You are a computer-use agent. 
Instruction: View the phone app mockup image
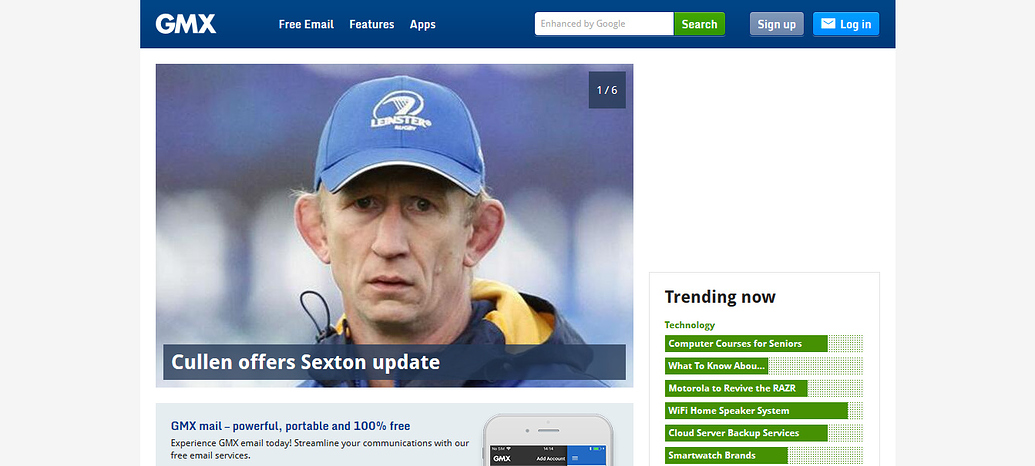click(548, 440)
